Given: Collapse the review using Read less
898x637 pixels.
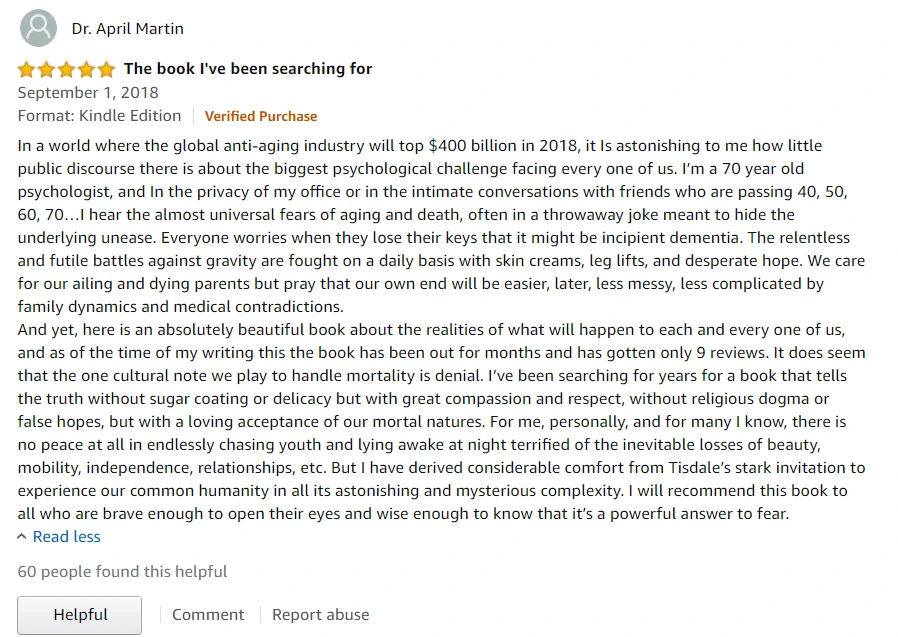Looking at the screenshot, I should [x=66, y=536].
